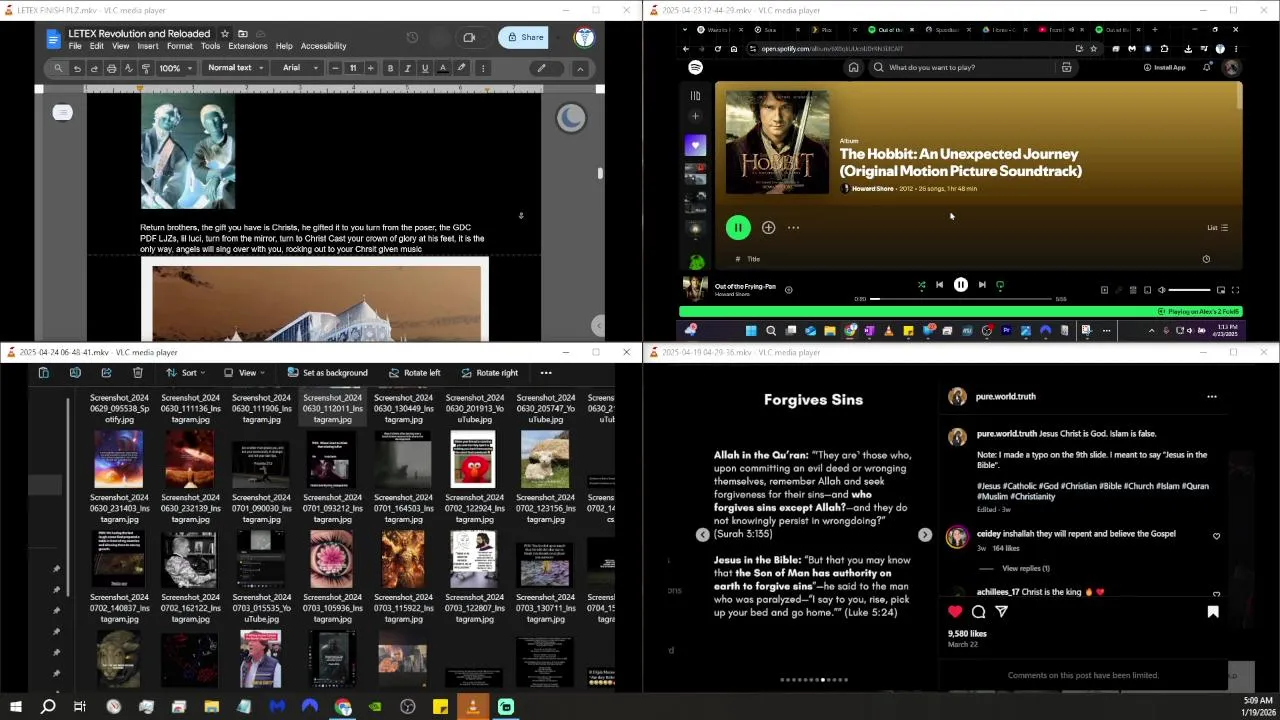Open the Tools menu in Google Docs
The height and width of the screenshot is (720, 1280).
pyautogui.click(x=210, y=46)
